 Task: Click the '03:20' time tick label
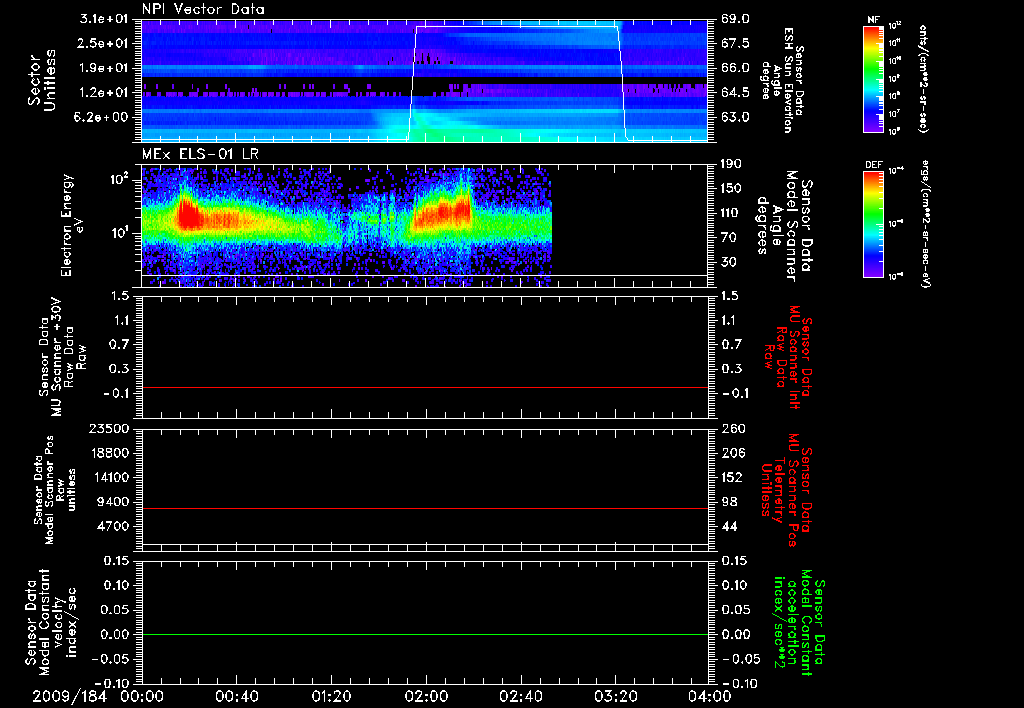tap(615, 696)
